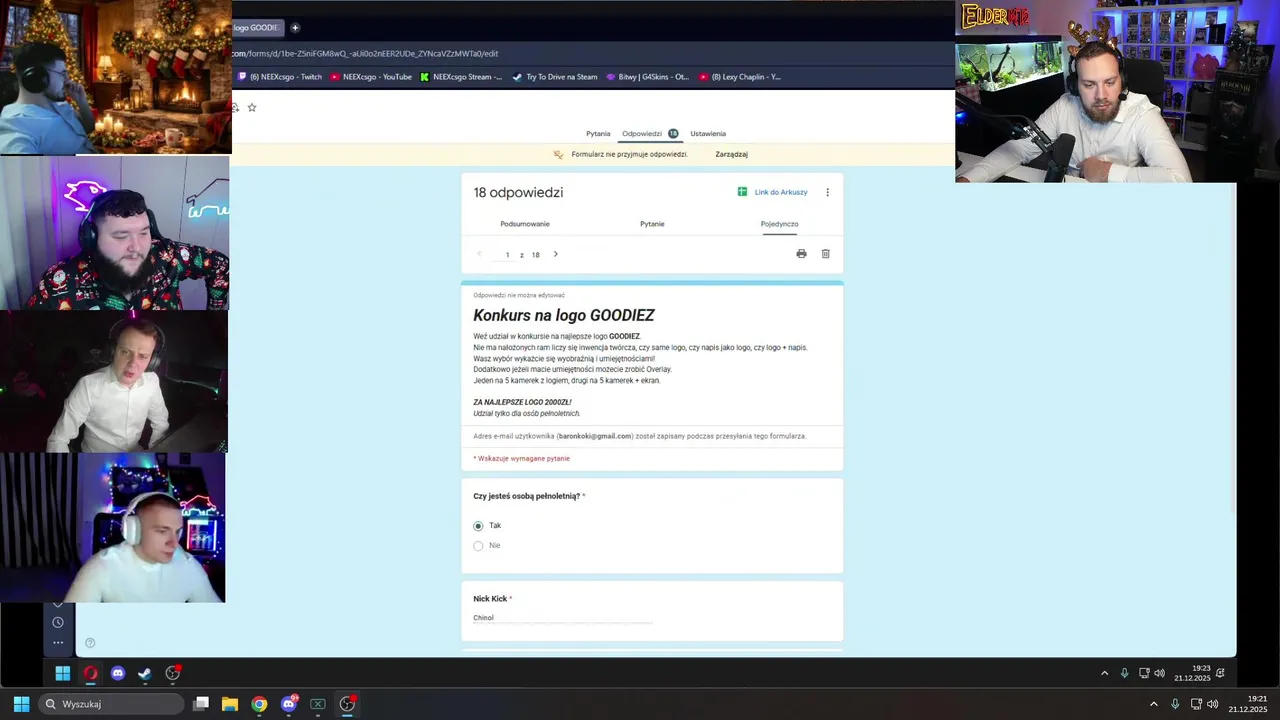
Task: Open the three-dot responses menu
Action: pos(827,192)
